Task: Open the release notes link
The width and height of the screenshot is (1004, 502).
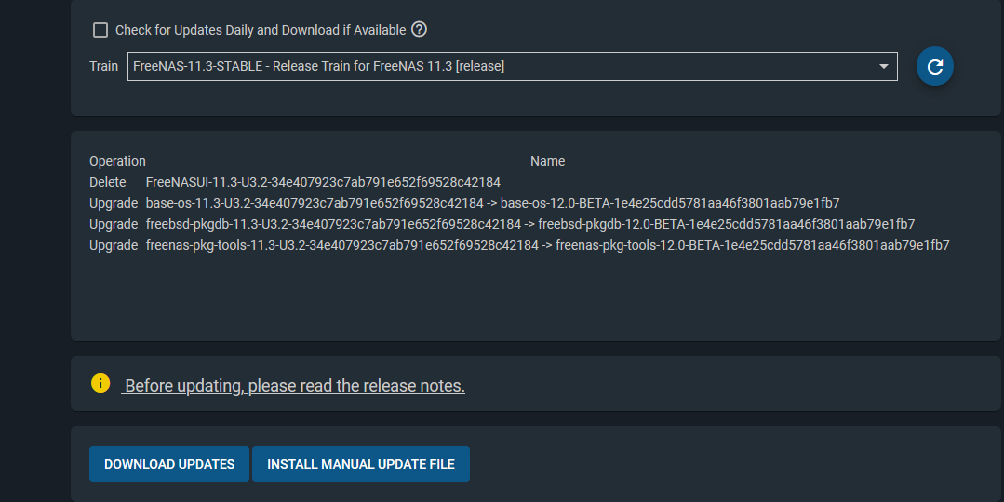Action: pos(293,386)
